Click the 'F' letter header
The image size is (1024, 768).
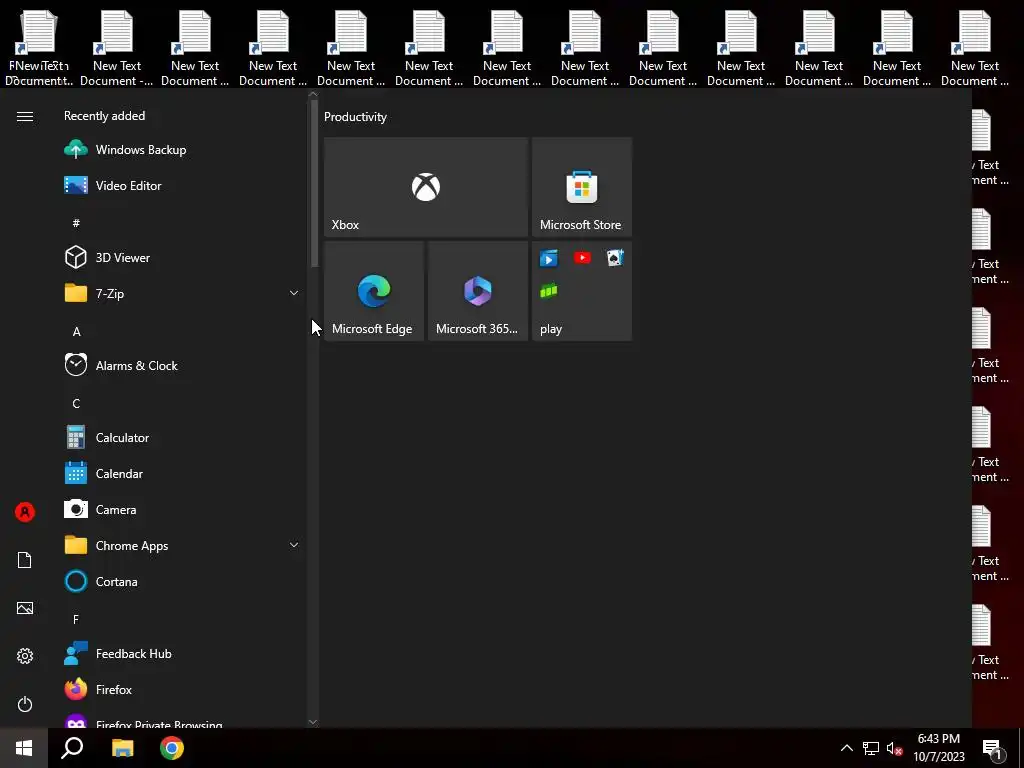(x=76, y=619)
